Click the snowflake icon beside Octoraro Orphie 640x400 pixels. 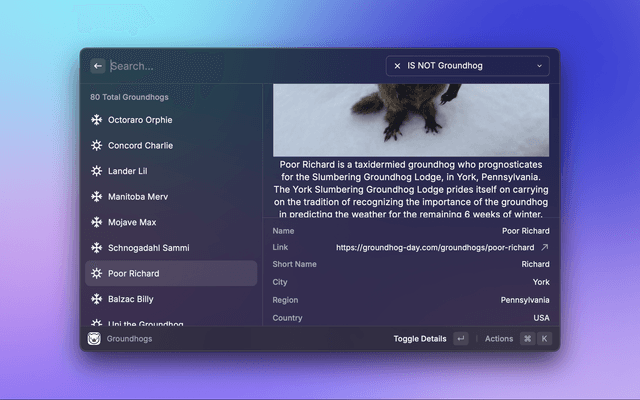coord(96,120)
